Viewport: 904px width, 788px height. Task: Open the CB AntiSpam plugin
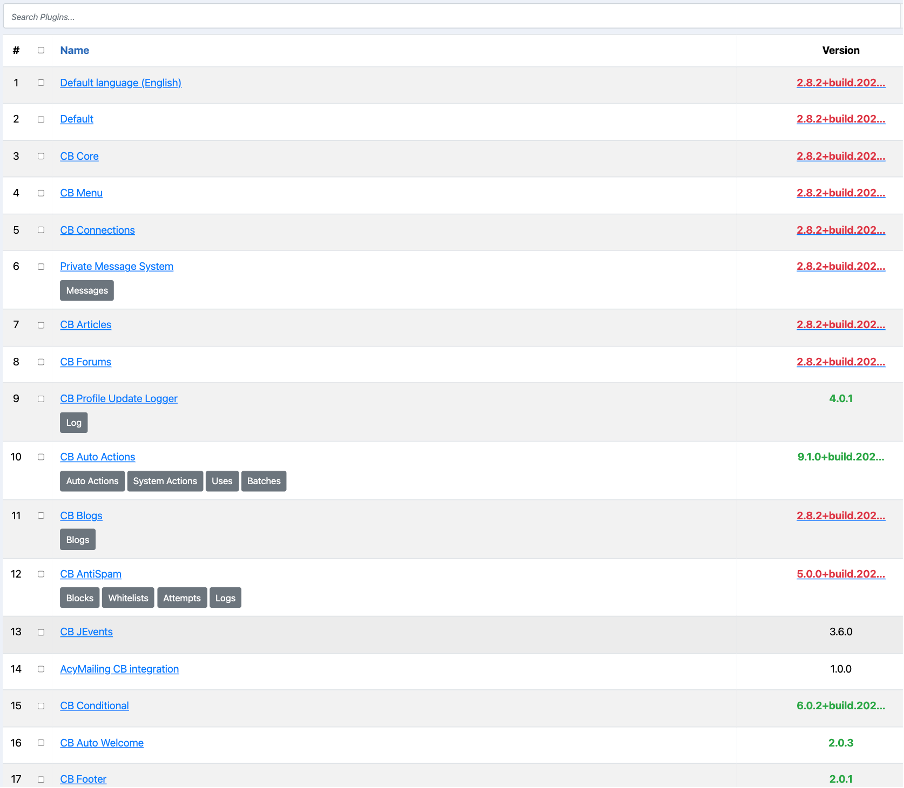(91, 574)
